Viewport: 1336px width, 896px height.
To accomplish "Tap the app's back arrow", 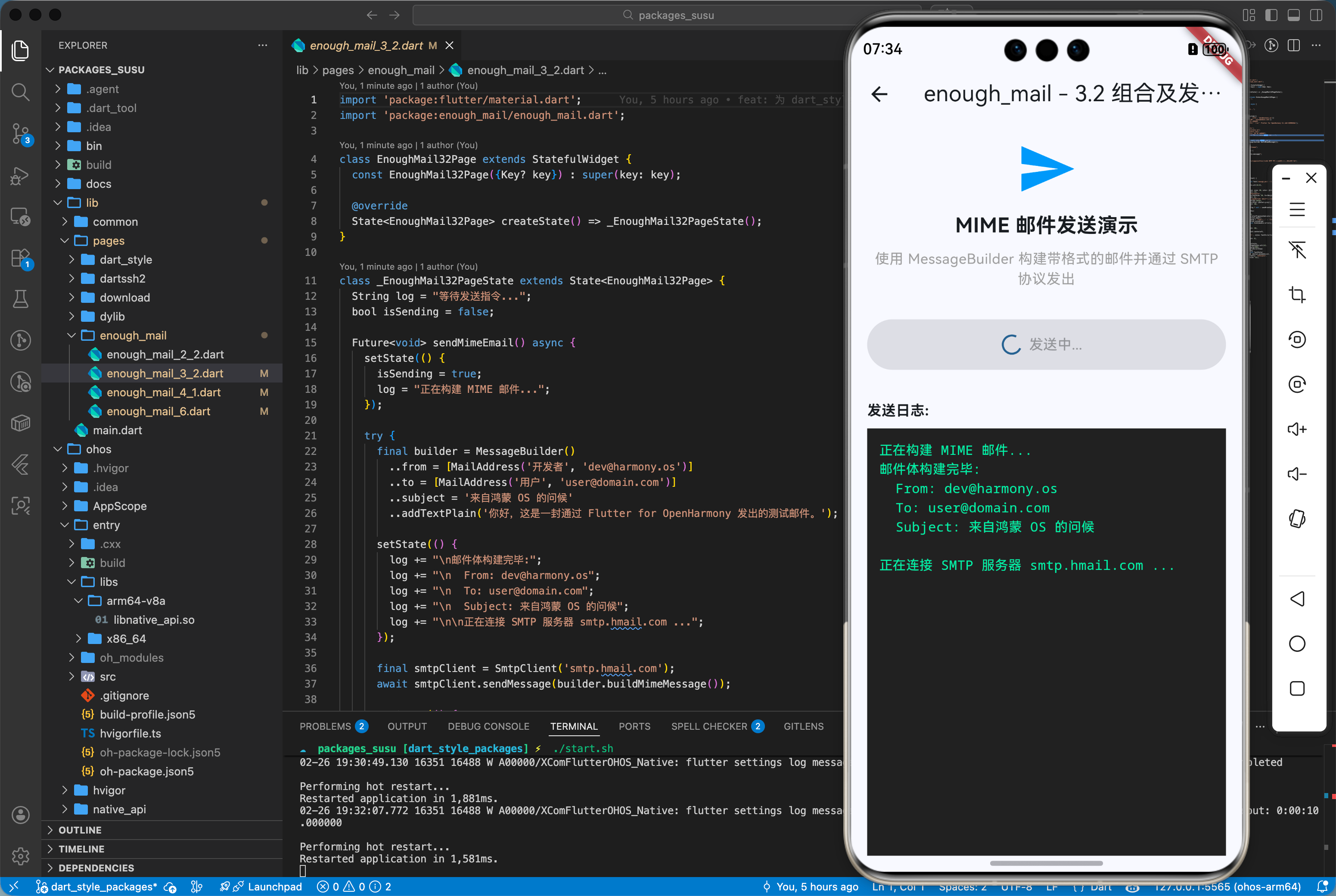I will 879,94.
